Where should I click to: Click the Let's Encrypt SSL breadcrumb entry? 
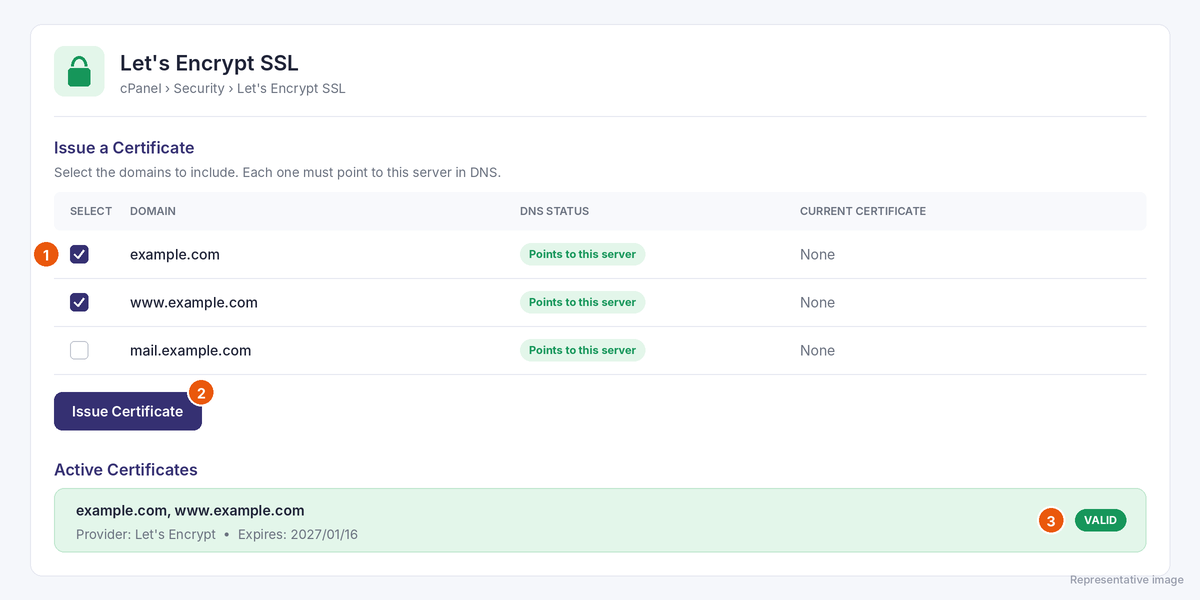(x=291, y=88)
